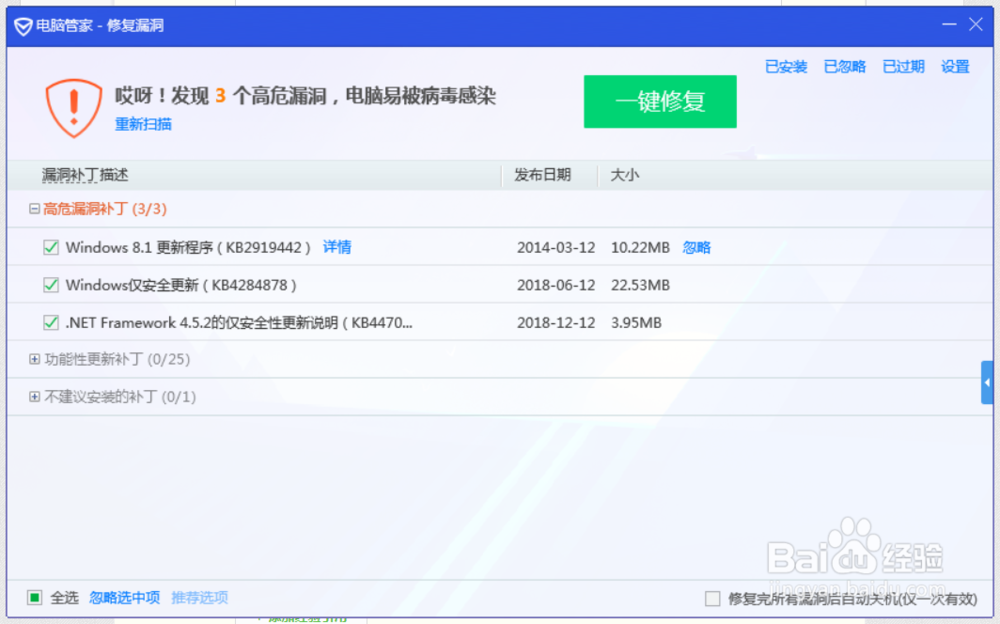Click the green 一键修复 button
This screenshot has height=624, width=1000.
(x=660, y=101)
